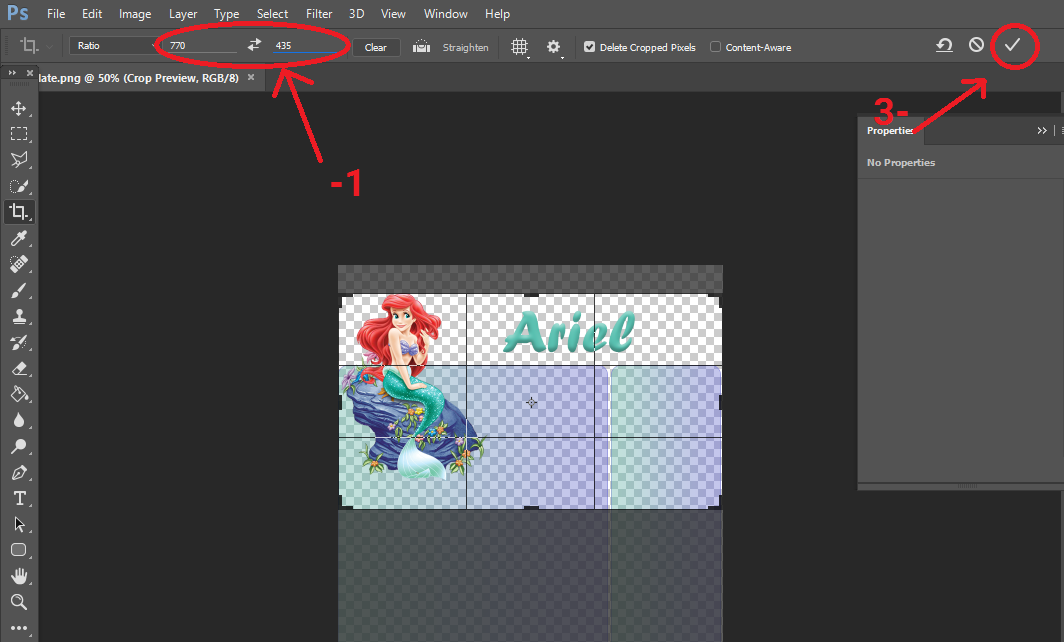Select the Move tool
Viewport: 1064px width, 642px height.
(x=18, y=108)
